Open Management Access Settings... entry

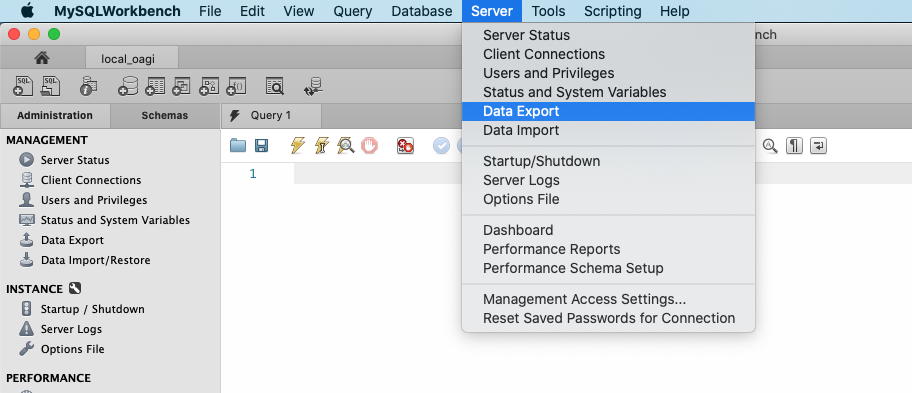[x=608, y=299]
